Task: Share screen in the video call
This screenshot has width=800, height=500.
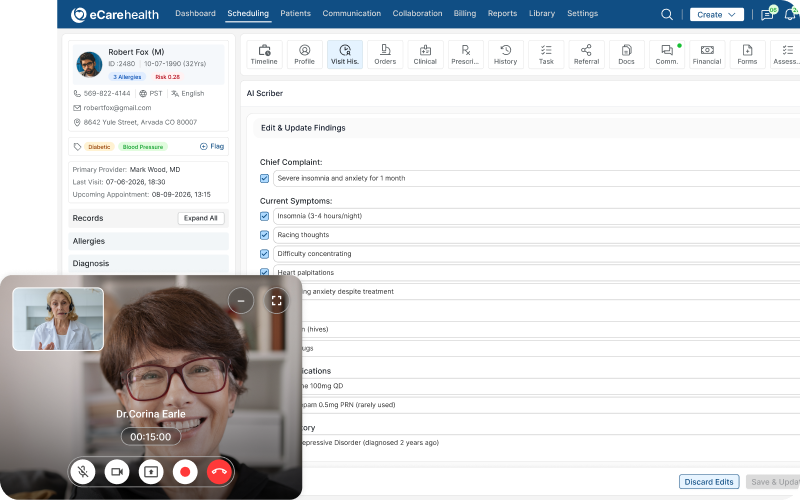Action: [x=151, y=472]
